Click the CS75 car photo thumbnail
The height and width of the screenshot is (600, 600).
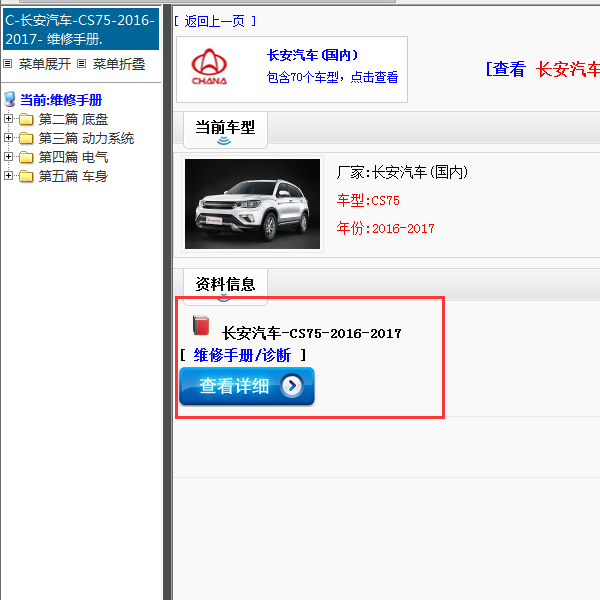(253, 204)
